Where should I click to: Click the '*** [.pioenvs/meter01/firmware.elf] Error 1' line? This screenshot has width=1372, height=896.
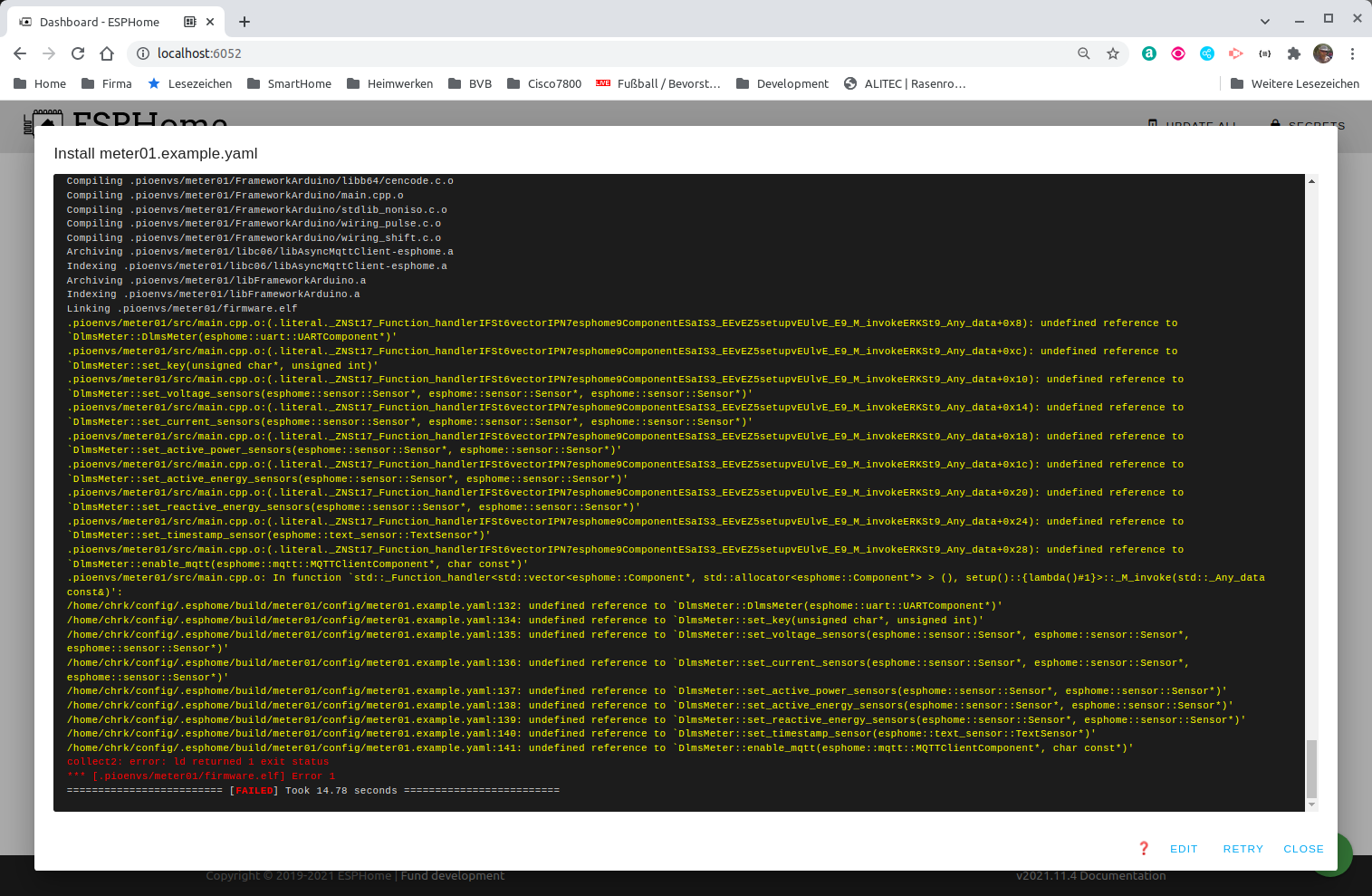coord(201,776)
